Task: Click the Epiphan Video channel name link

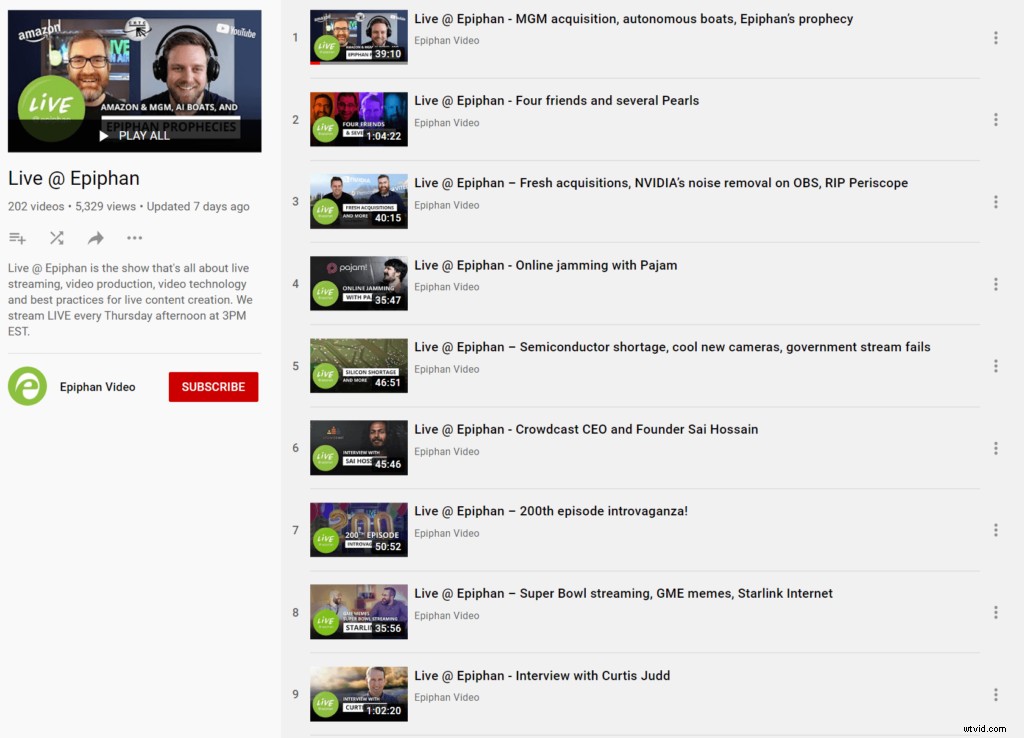Action: coord(97,386)
